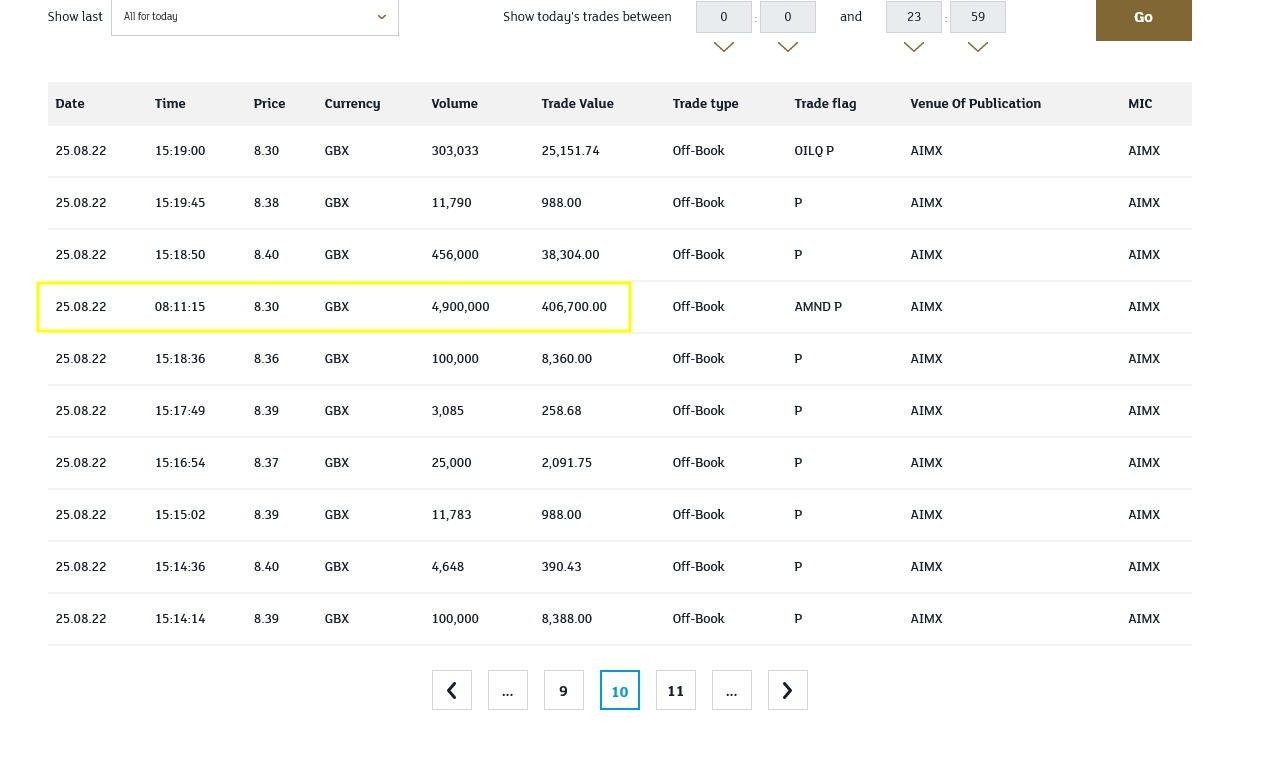Click the Date column header
This screenshot has height=760, width=1271.
coord(70,103)
